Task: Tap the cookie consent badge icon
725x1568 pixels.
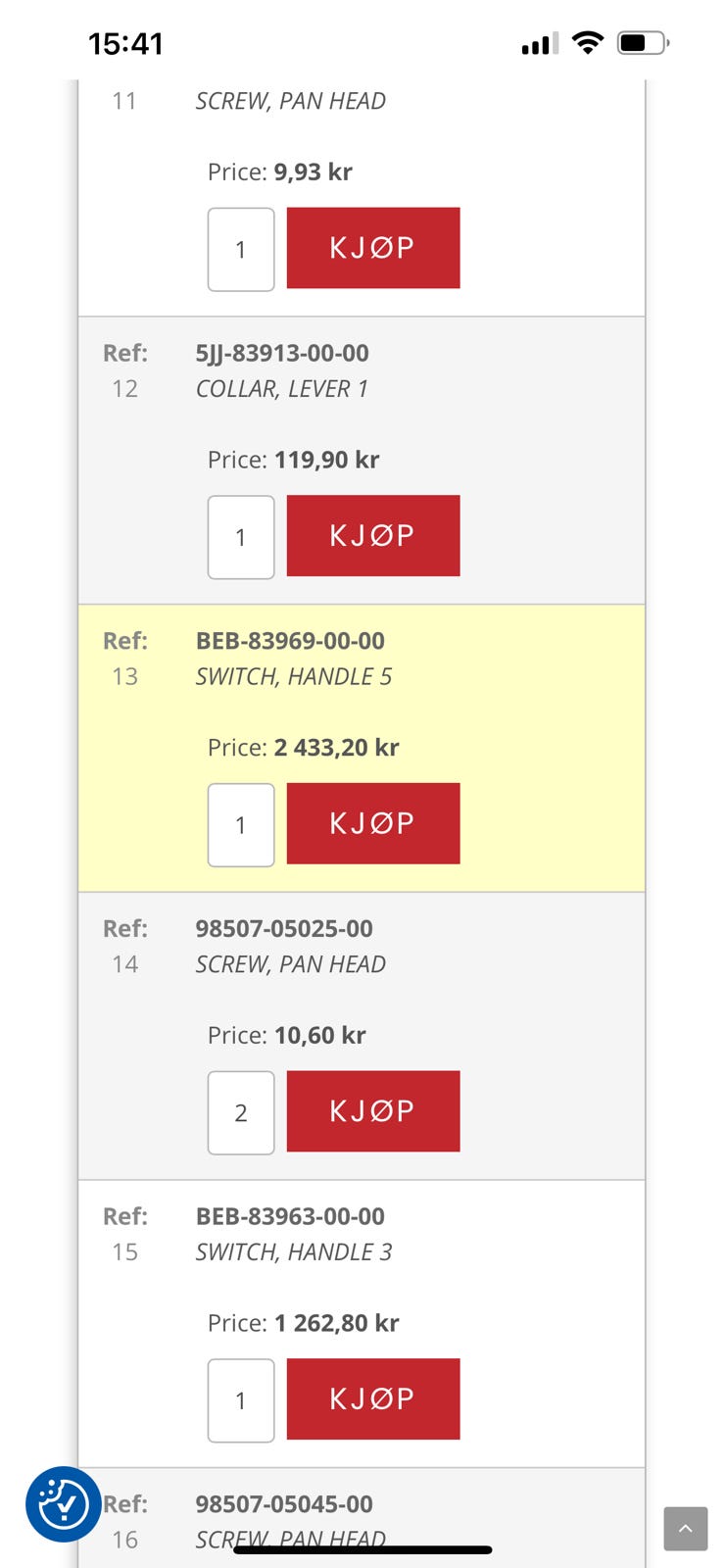Action: pyautogui.click(x=63, y=1503)
